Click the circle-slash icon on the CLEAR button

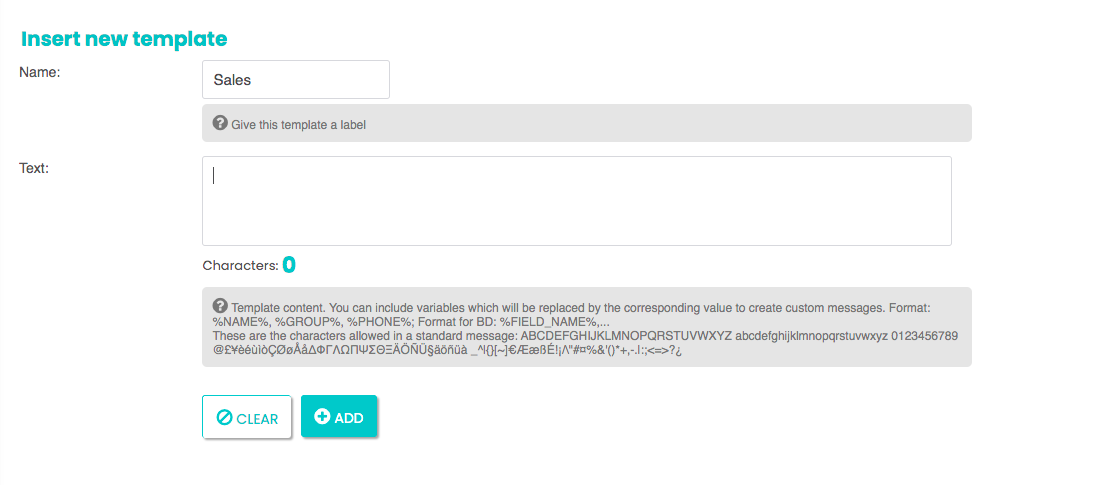(224, 419)
